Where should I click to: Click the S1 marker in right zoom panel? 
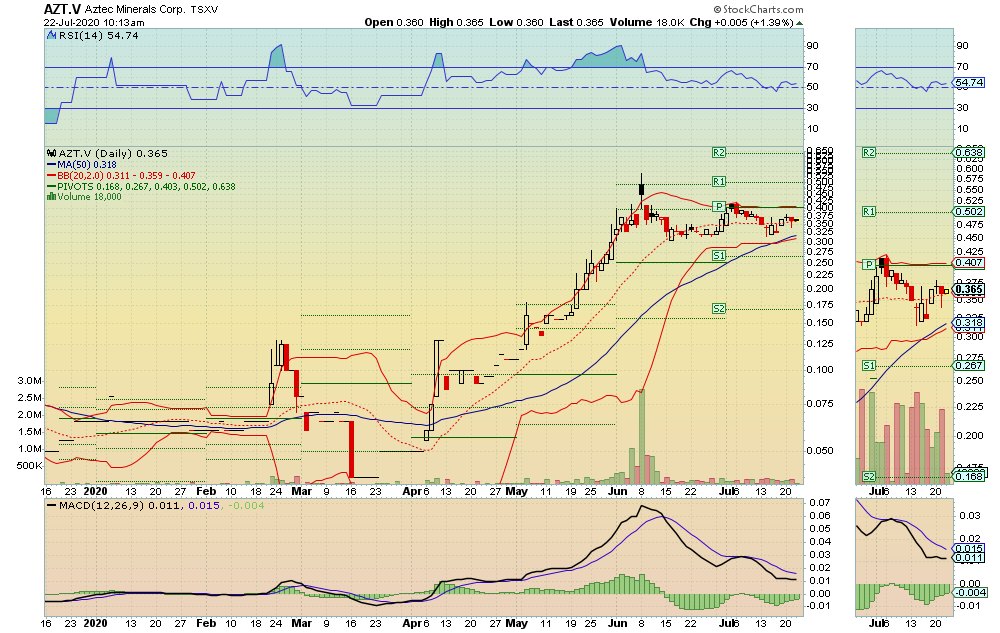(x=869, y=365)
